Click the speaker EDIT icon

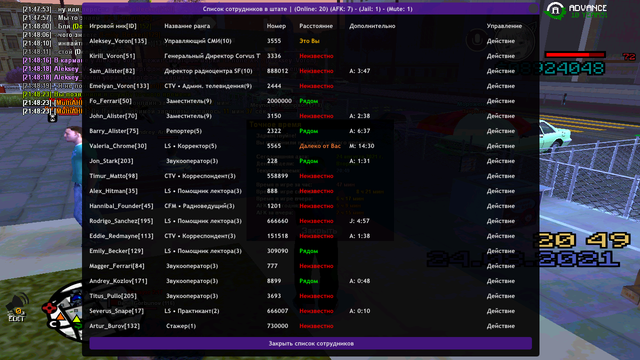[x=17, y=308]
